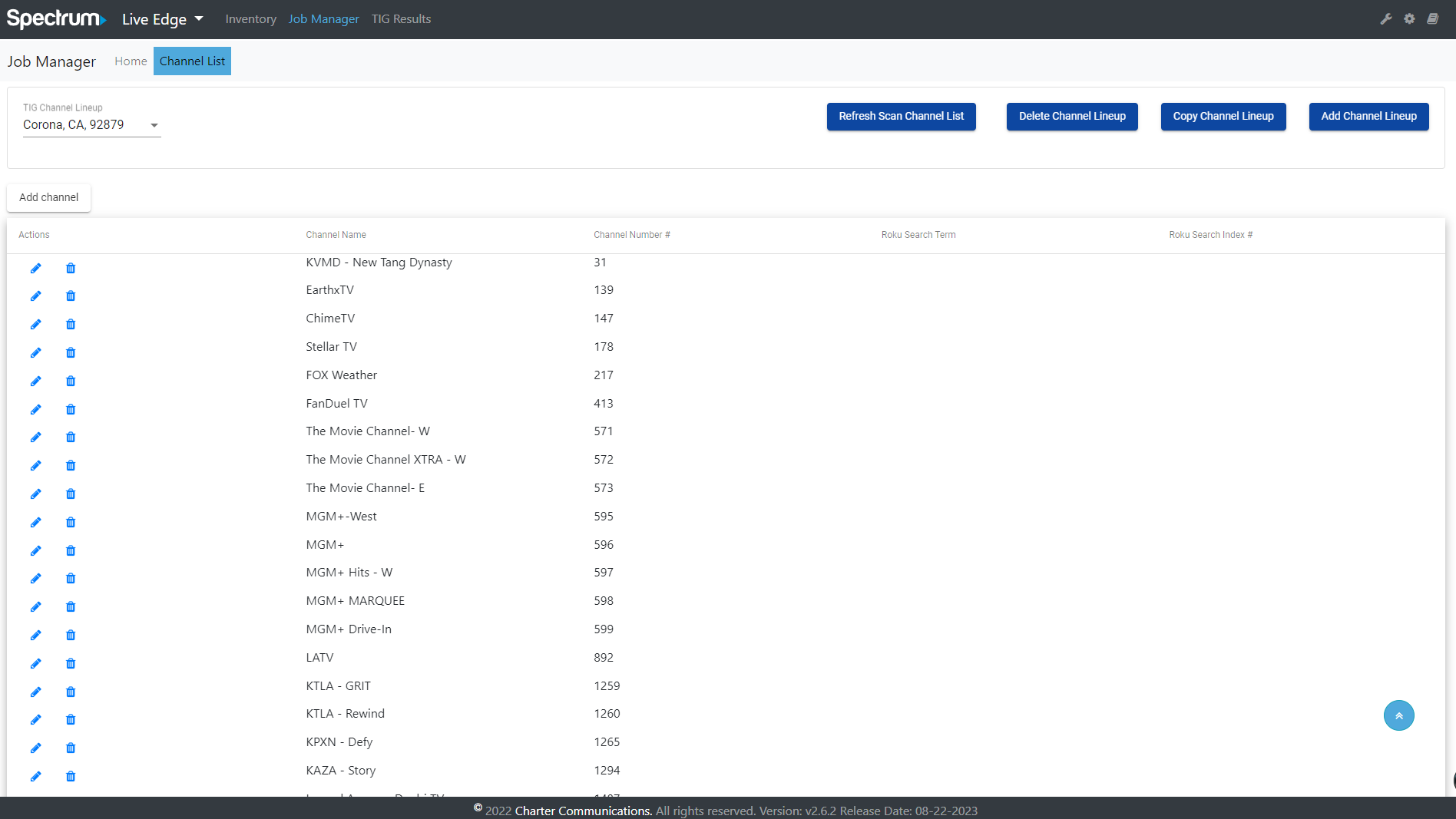
Task: Delete the KTLA - GRIT channel
Action: (71, 692)
